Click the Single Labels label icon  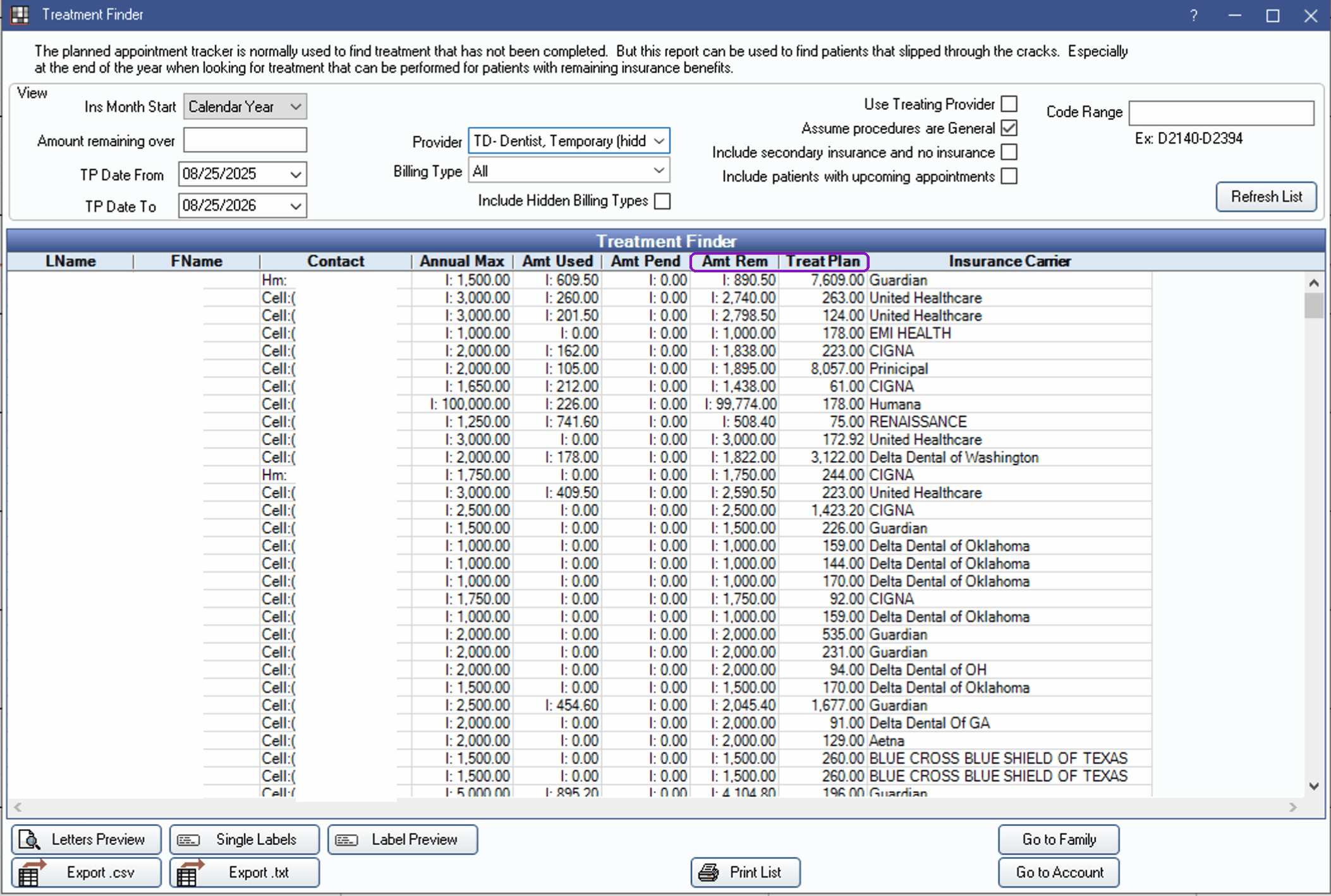pyautogui.click(x=188, y=840)
